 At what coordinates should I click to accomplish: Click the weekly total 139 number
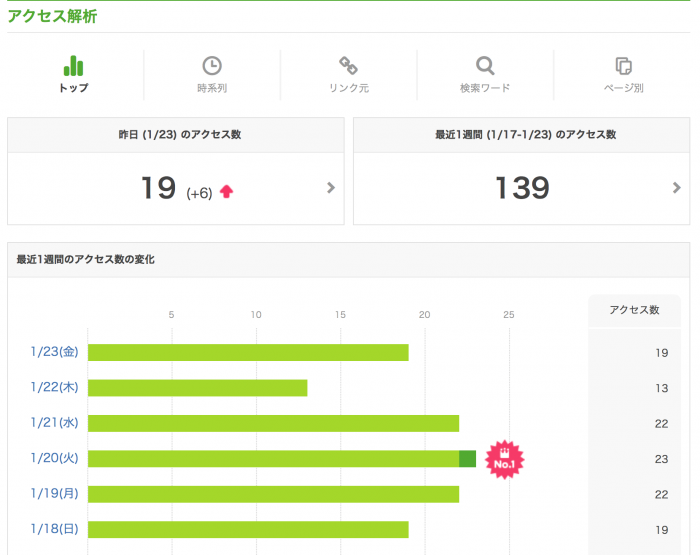(x=522, y=188)
